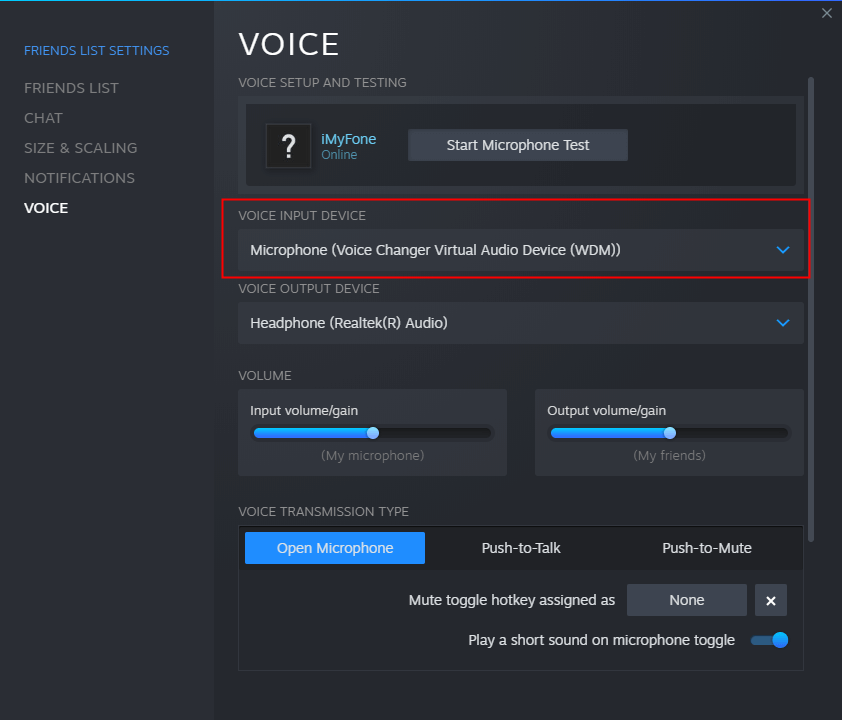
Task: Open Friends List settings tab
Action: (x=71, y=88)
